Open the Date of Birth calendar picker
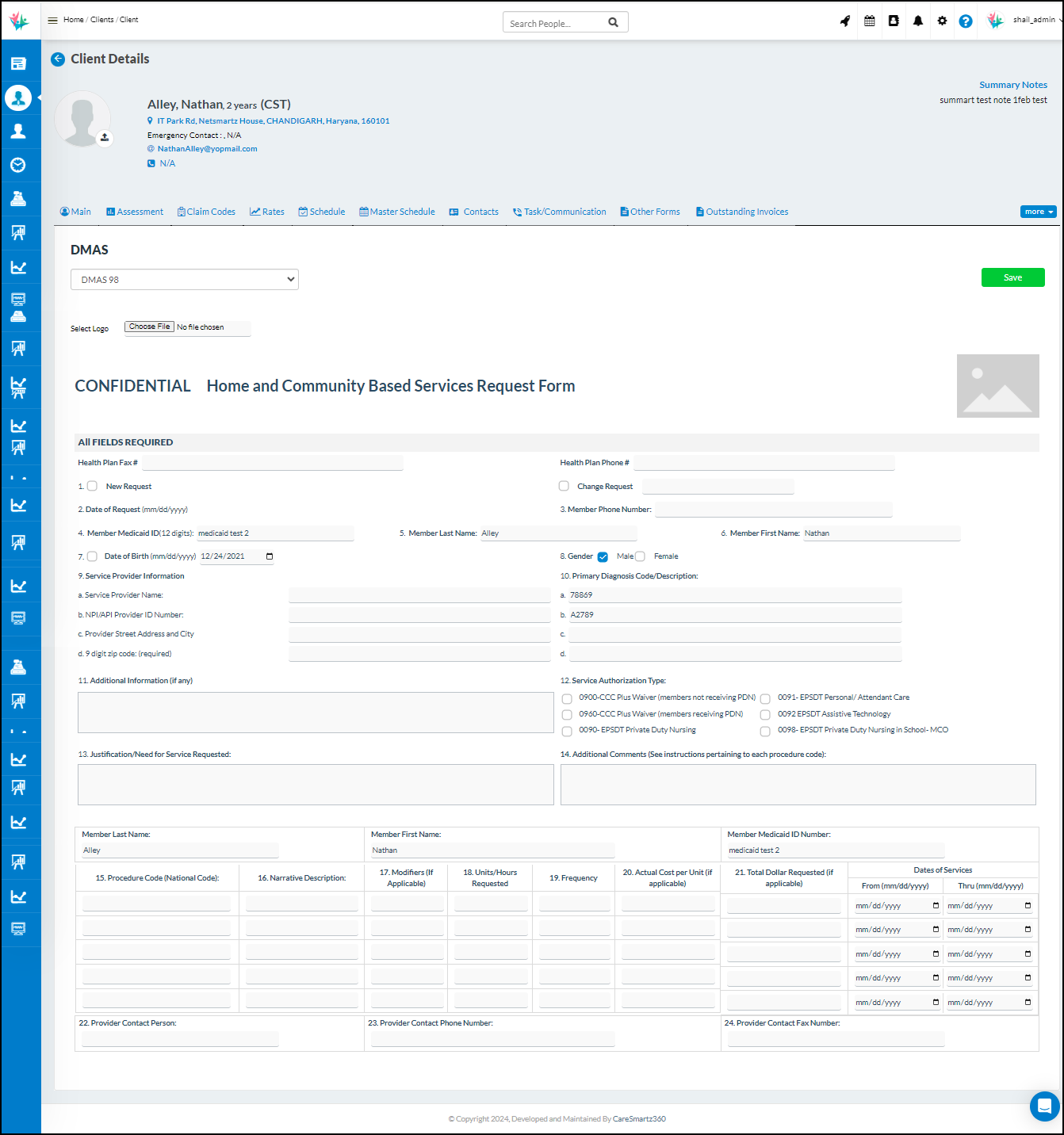 (x=270, y=556)
